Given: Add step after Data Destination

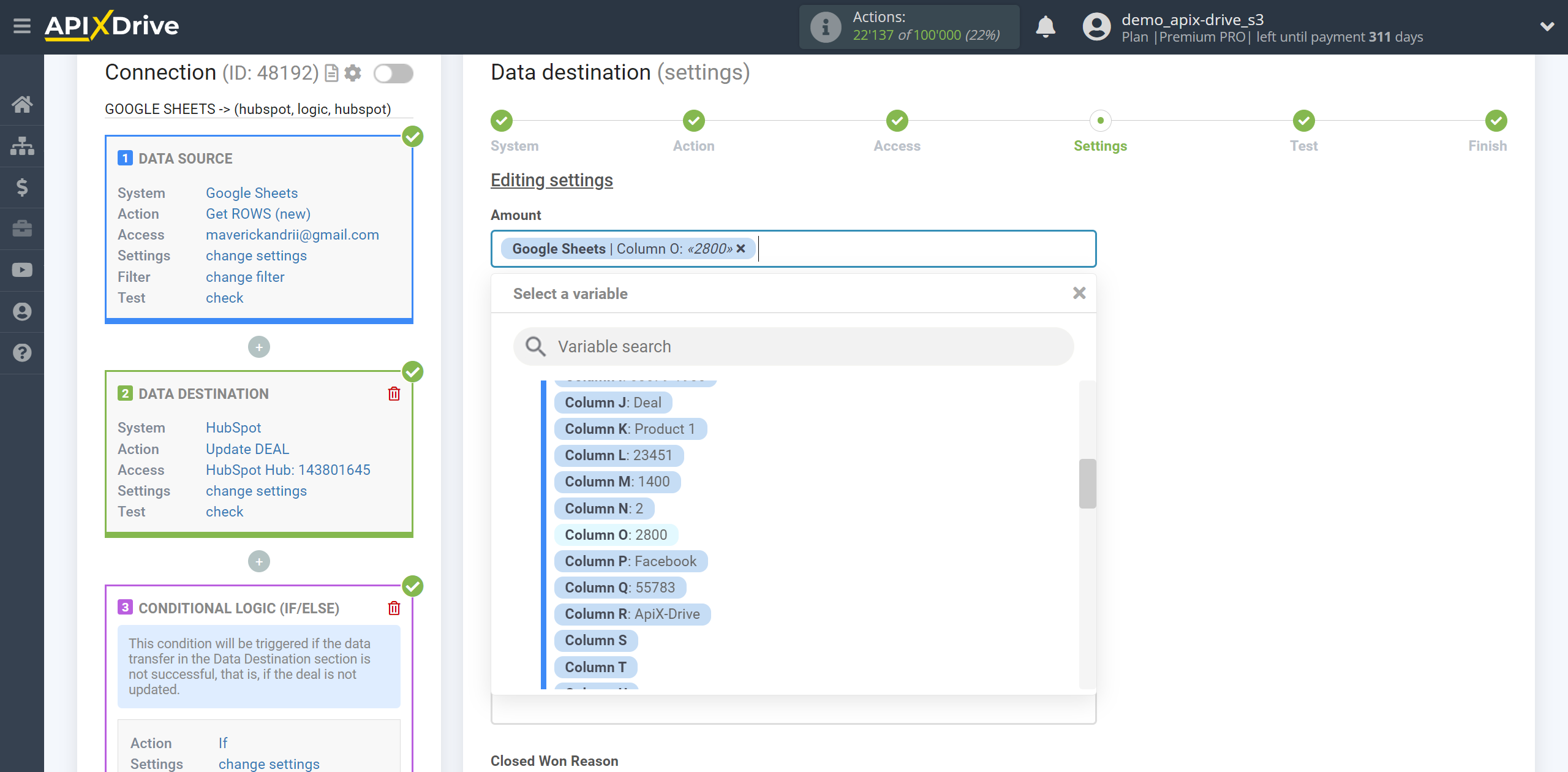Looking at the screenshot, I should tap(259, 562).
